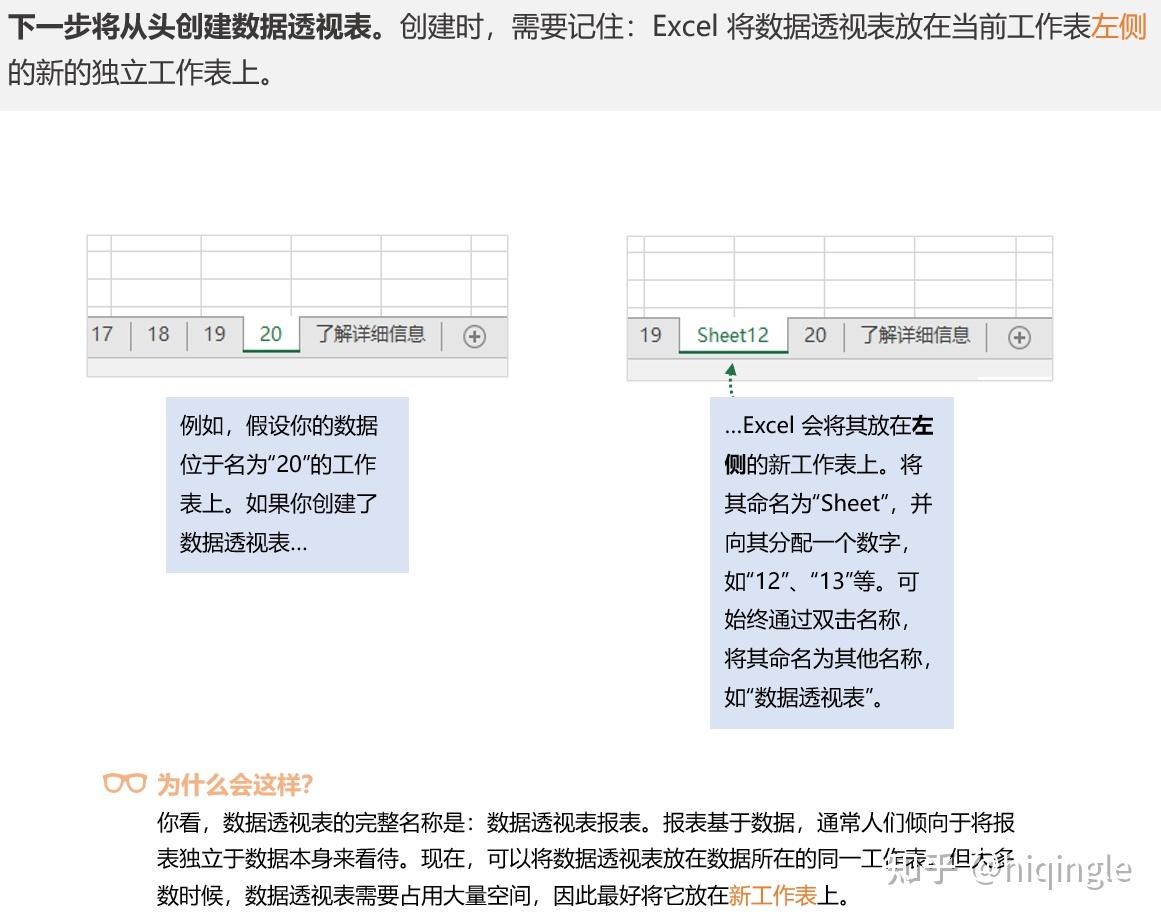The width and height of the screenshot is (1161, 921).
Task: Select sheet tab 19 in right workbook
Action: click(651, 335)
